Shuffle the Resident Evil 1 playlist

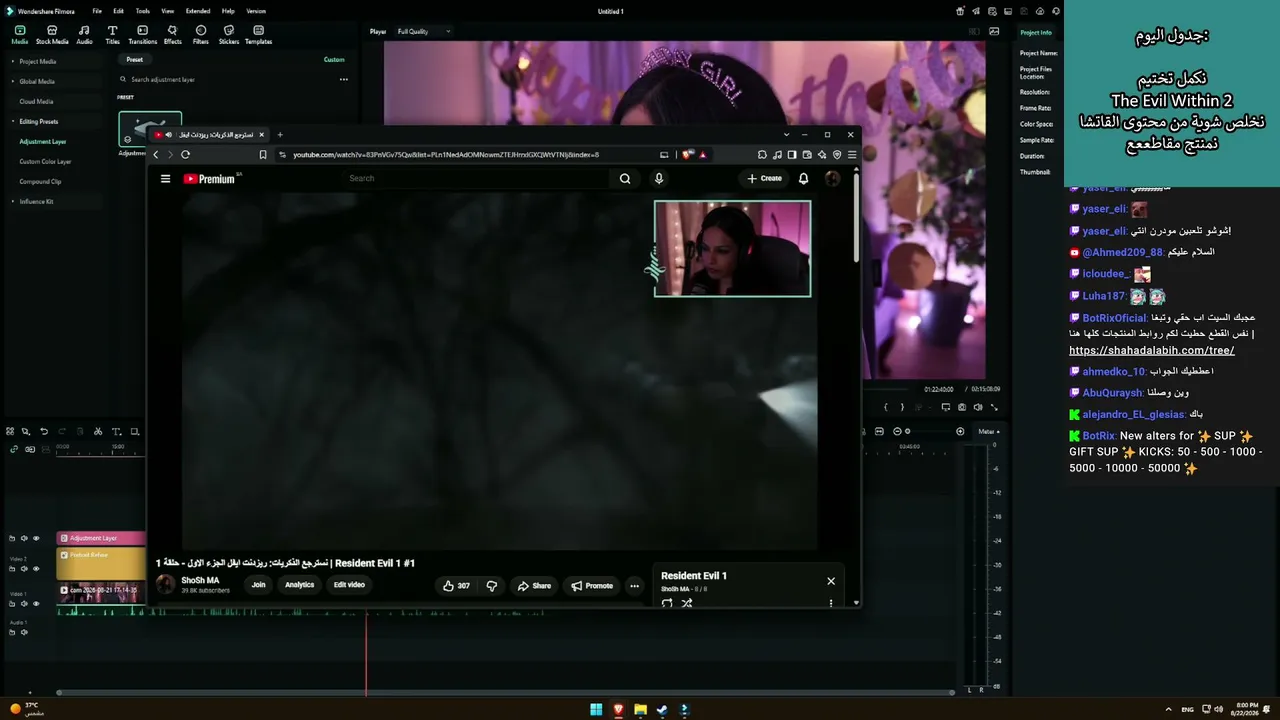(687, 603)
